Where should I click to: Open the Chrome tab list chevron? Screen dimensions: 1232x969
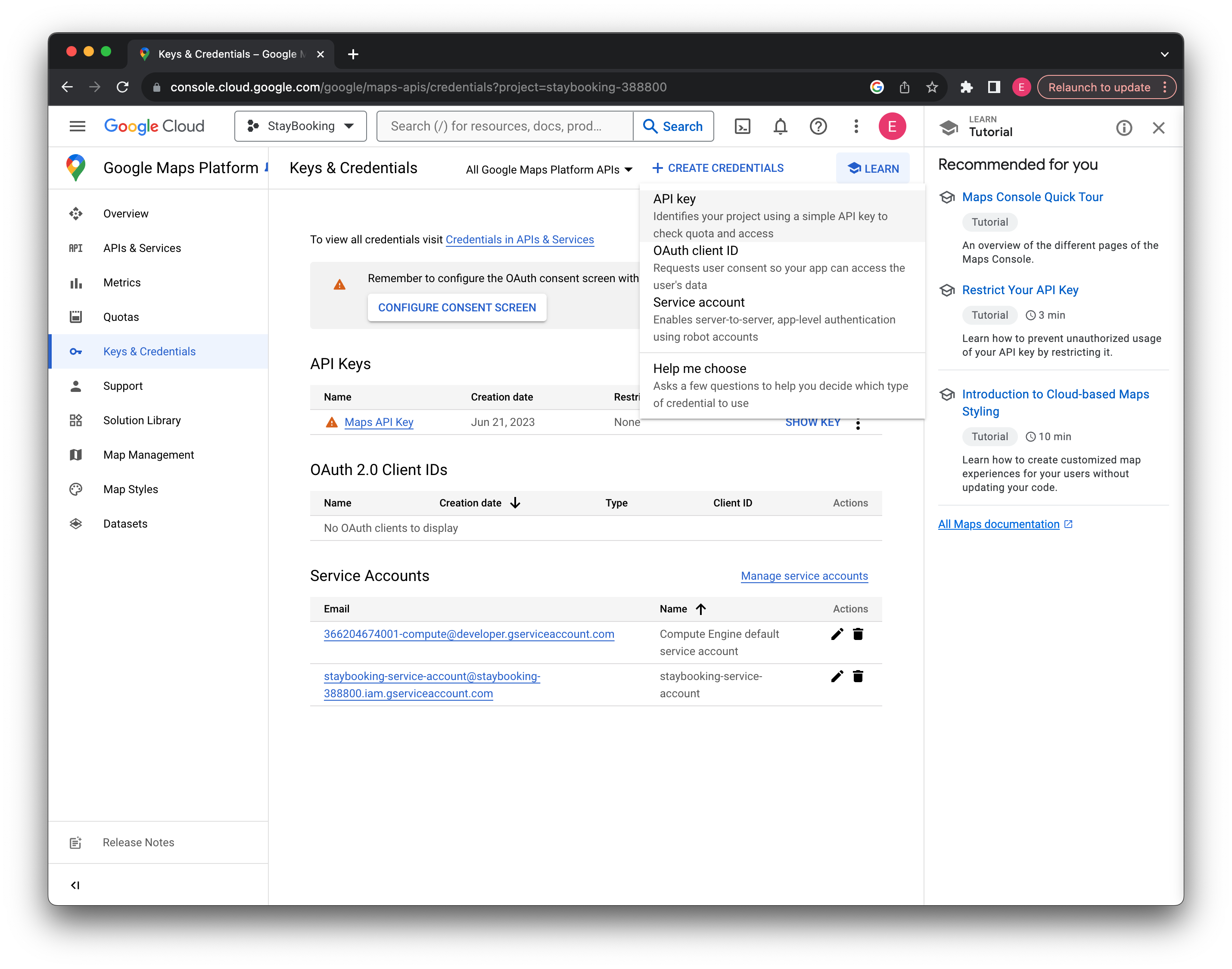pyautogui.click(x=1164, y=54)
